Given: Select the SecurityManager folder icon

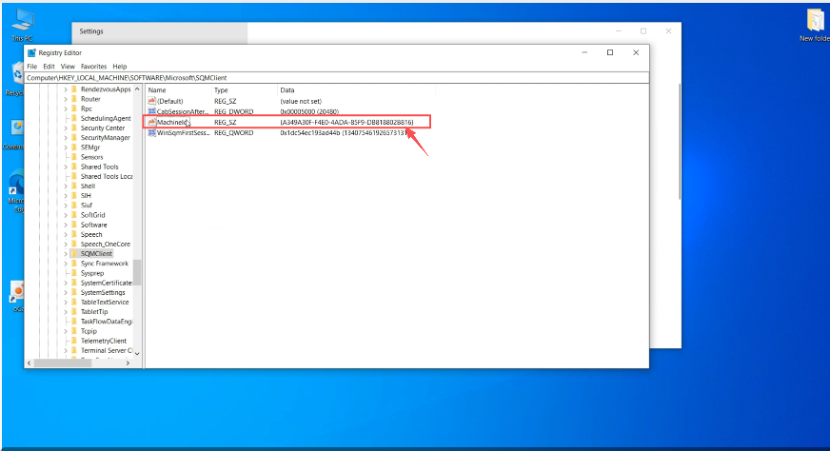Looking at the screenshot, I should 74,138.
